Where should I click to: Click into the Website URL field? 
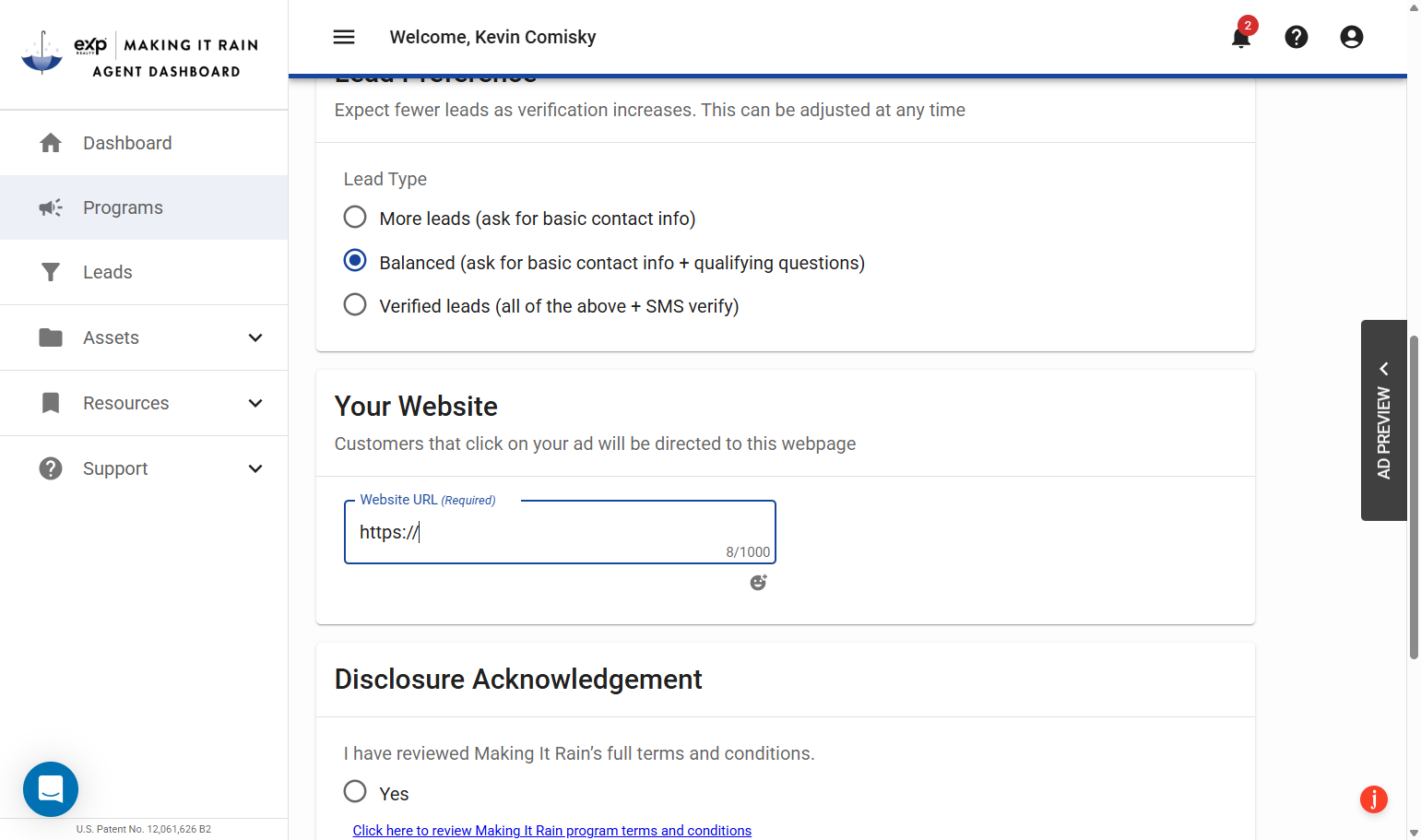point(560,532)
